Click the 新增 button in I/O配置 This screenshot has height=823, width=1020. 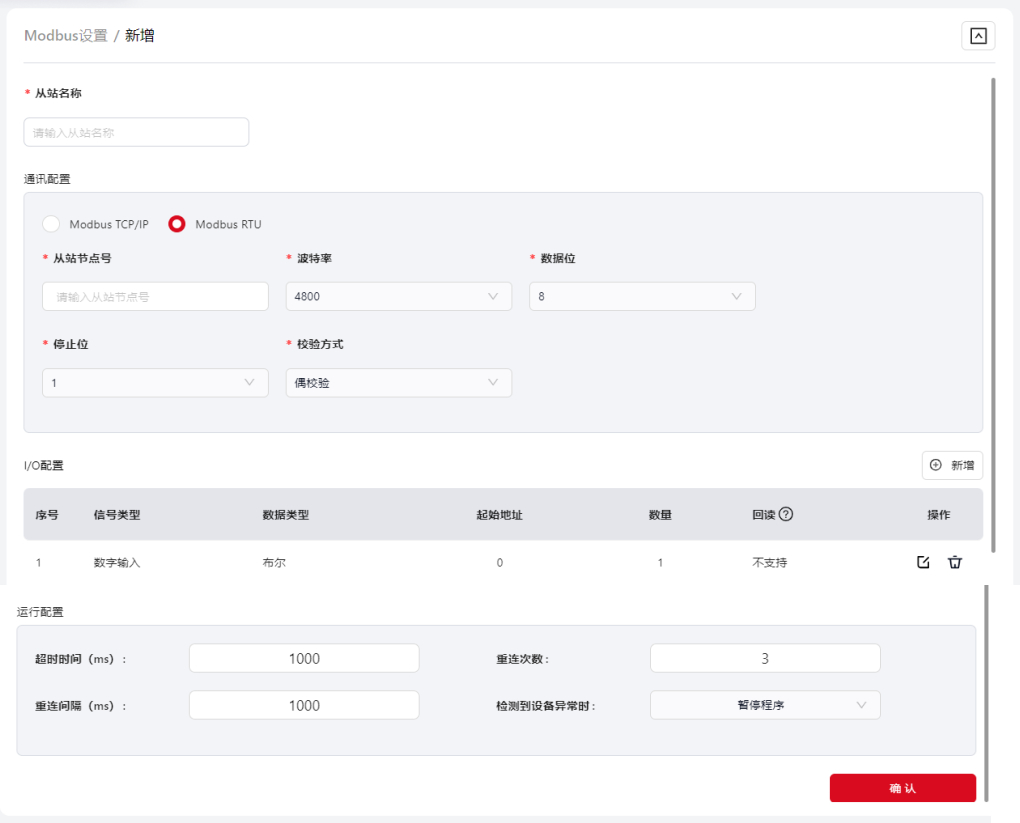[951, 465]
